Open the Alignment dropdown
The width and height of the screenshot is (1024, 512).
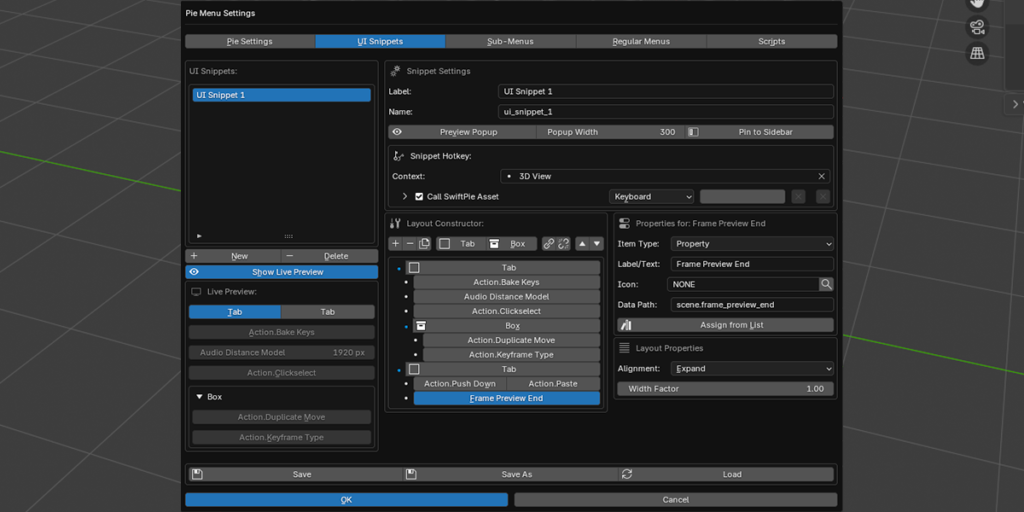pyautogui.click(x=752, y=368)
